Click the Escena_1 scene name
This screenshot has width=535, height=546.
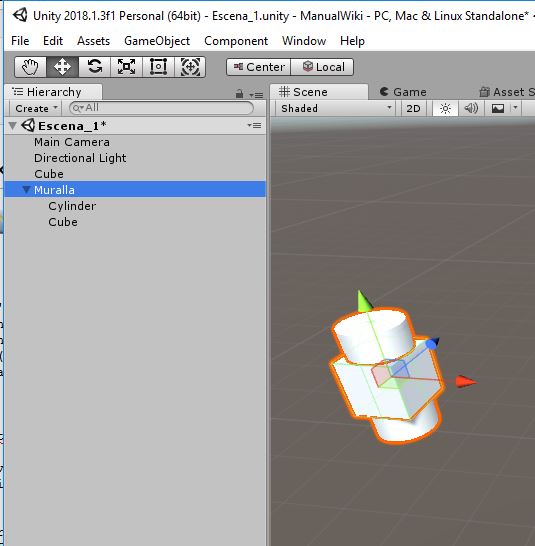(x=72, y=126)
